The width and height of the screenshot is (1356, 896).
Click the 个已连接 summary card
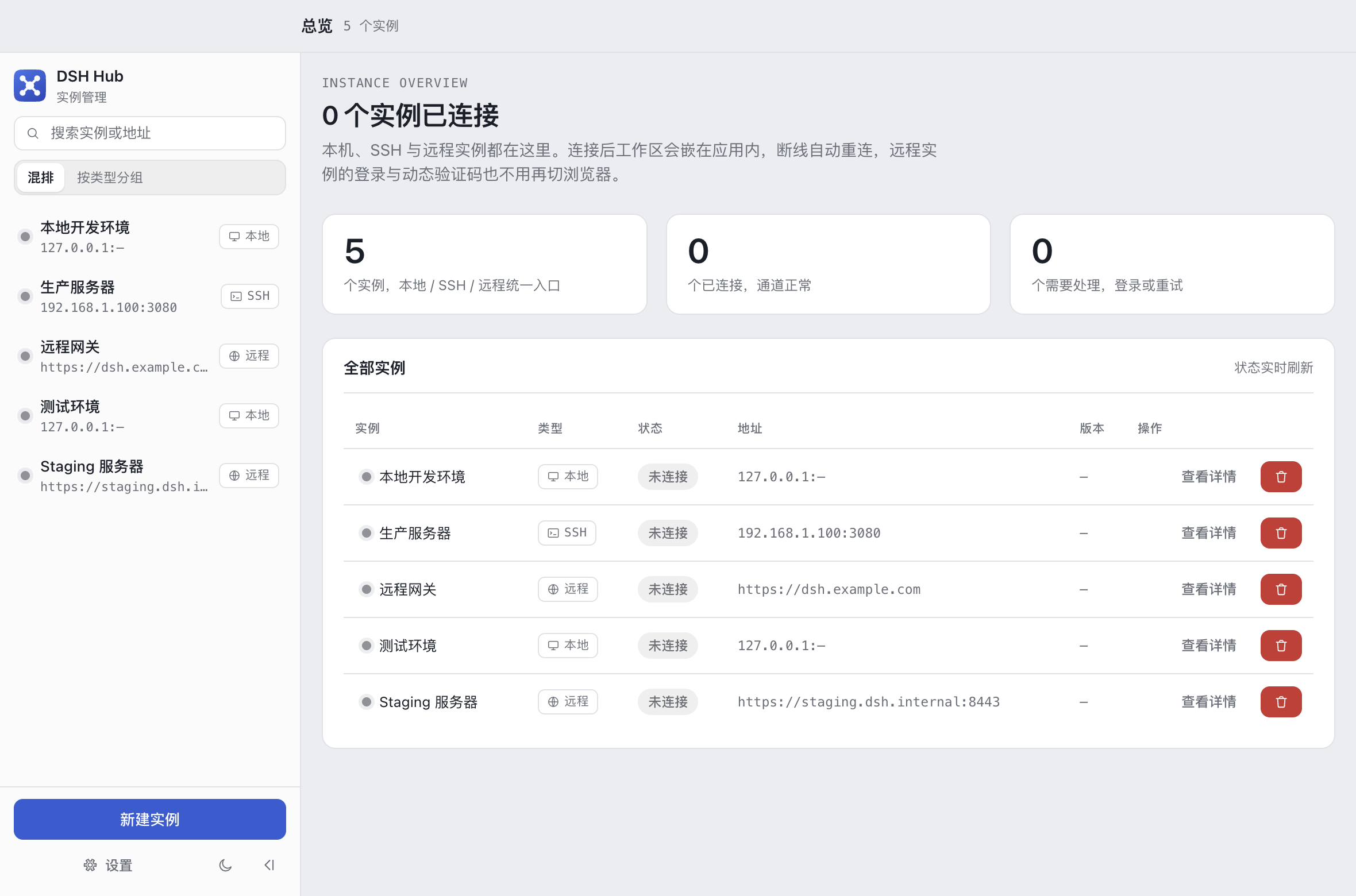pyautogui.click(x=828, y=264)
